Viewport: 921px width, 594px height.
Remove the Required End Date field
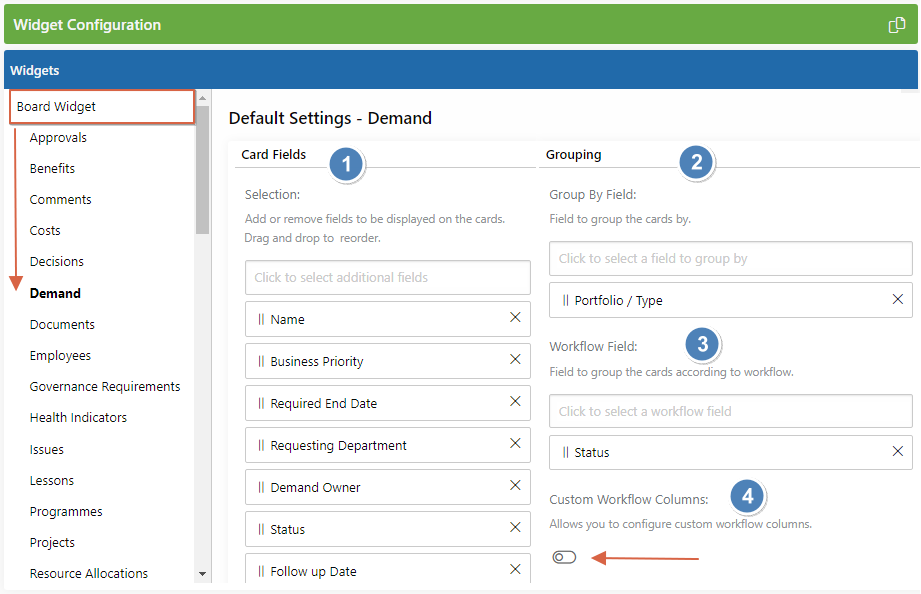point(515,403)
